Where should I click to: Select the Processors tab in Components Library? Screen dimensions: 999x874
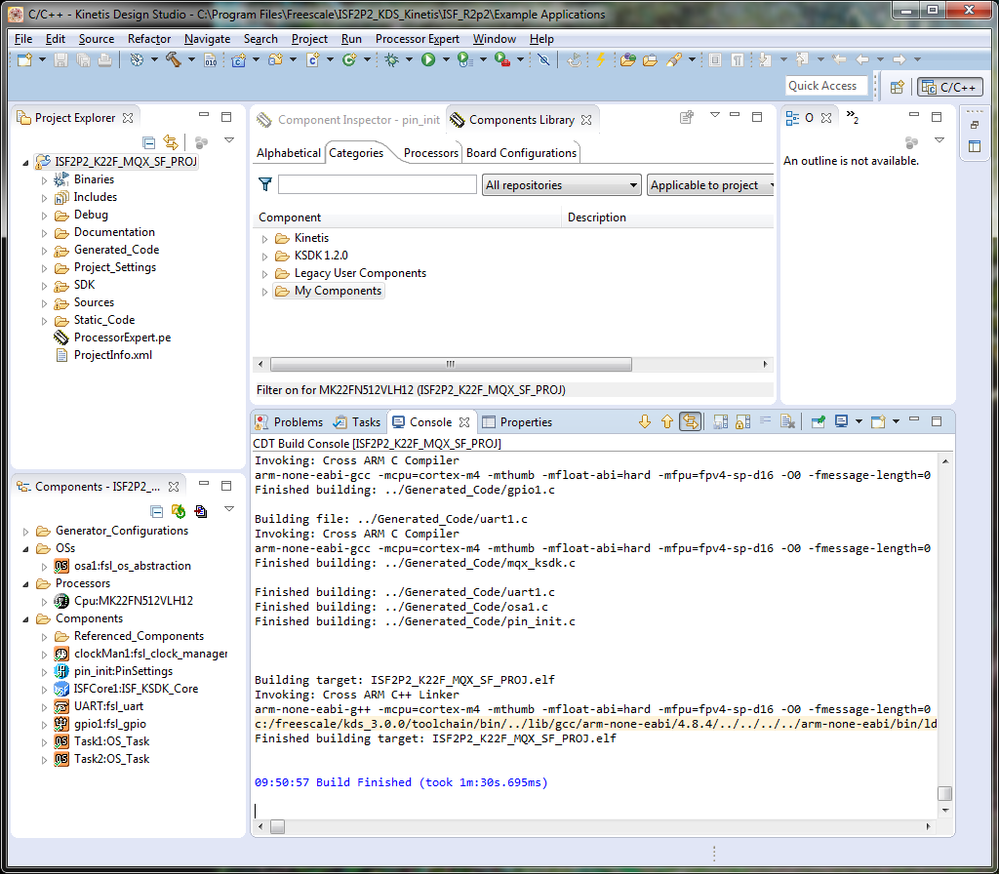click(431, 153)
